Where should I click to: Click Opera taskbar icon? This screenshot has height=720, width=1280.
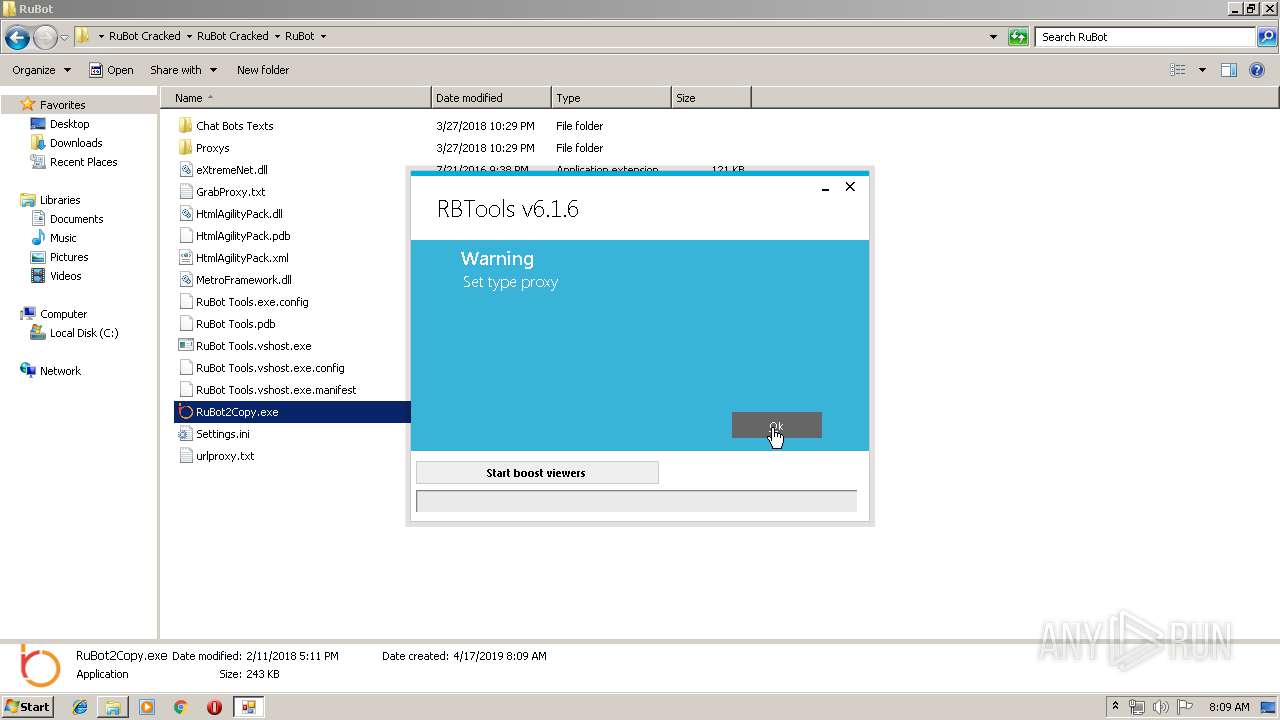coord(214,707)
